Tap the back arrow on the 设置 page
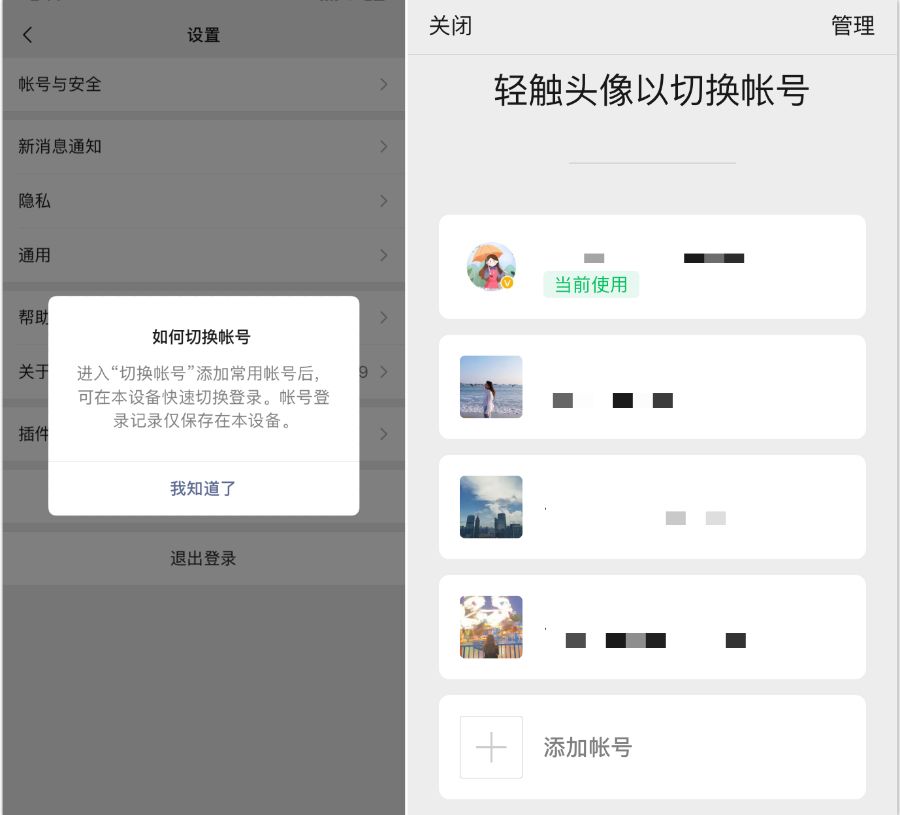Viewport: 900px width, 815px height. click(x=27, y=35)
